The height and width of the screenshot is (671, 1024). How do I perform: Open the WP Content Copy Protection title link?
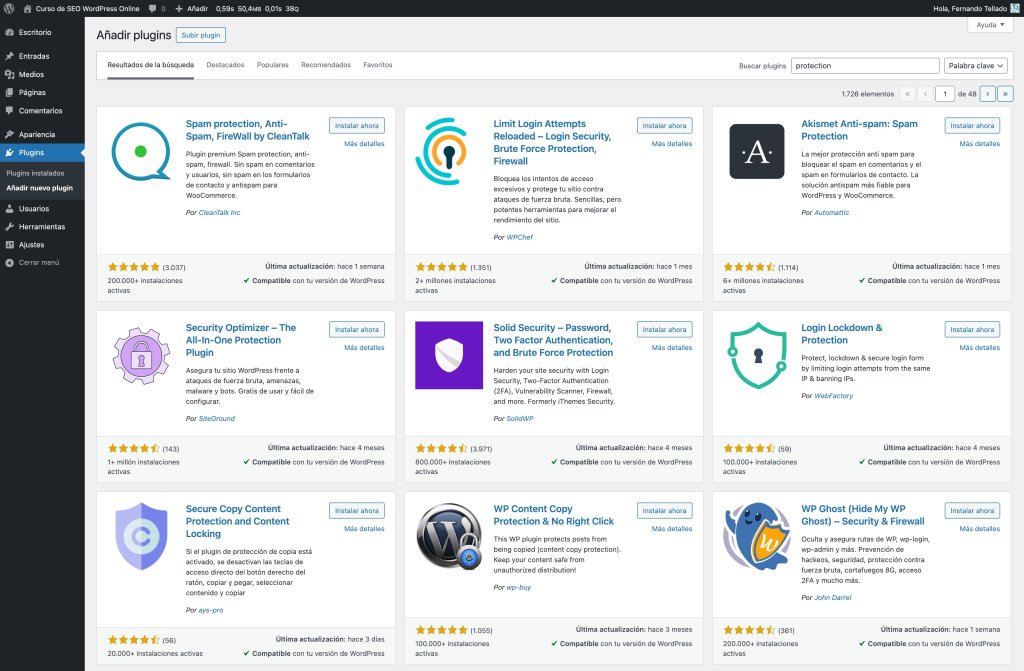[x=554, y=516]
